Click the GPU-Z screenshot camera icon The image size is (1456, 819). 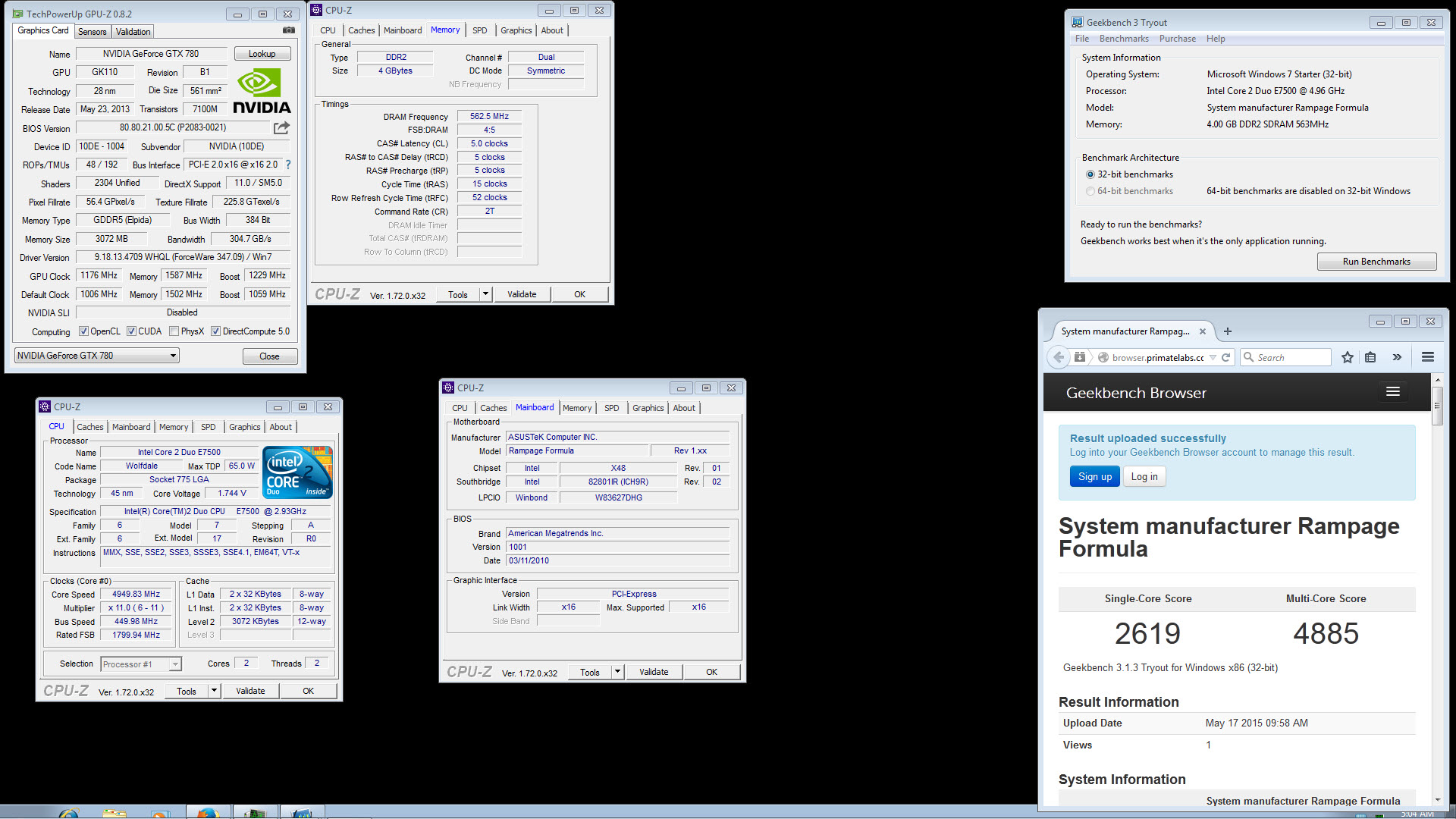click(289, 30)
